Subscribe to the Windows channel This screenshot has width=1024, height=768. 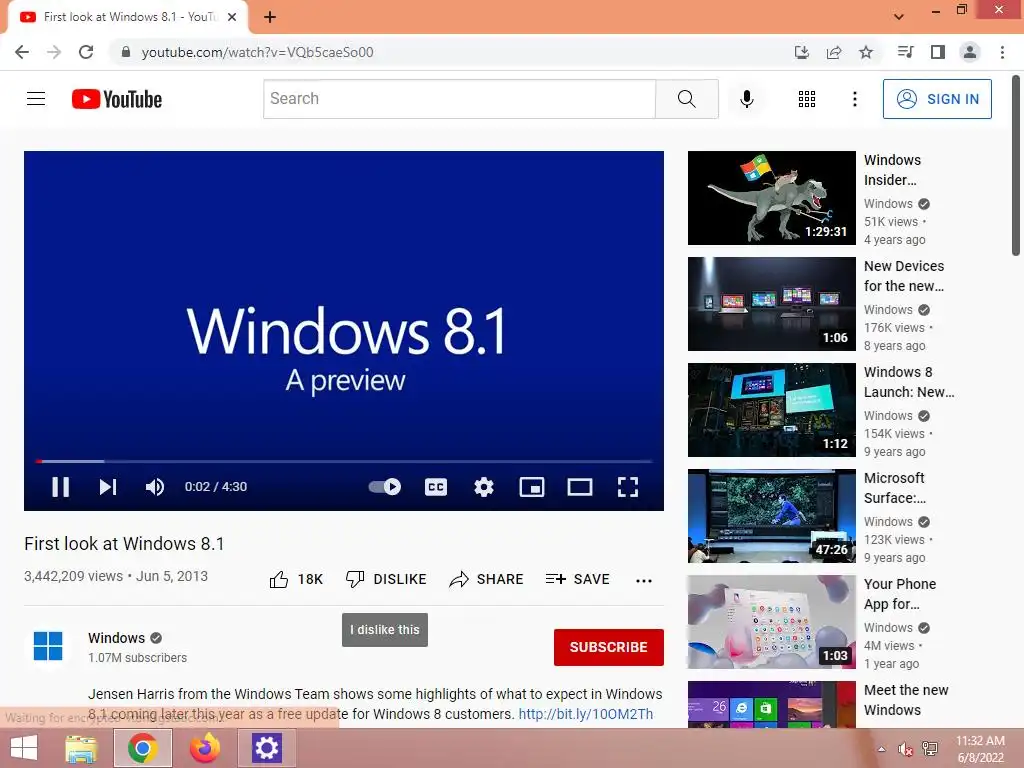pos(609,647)
